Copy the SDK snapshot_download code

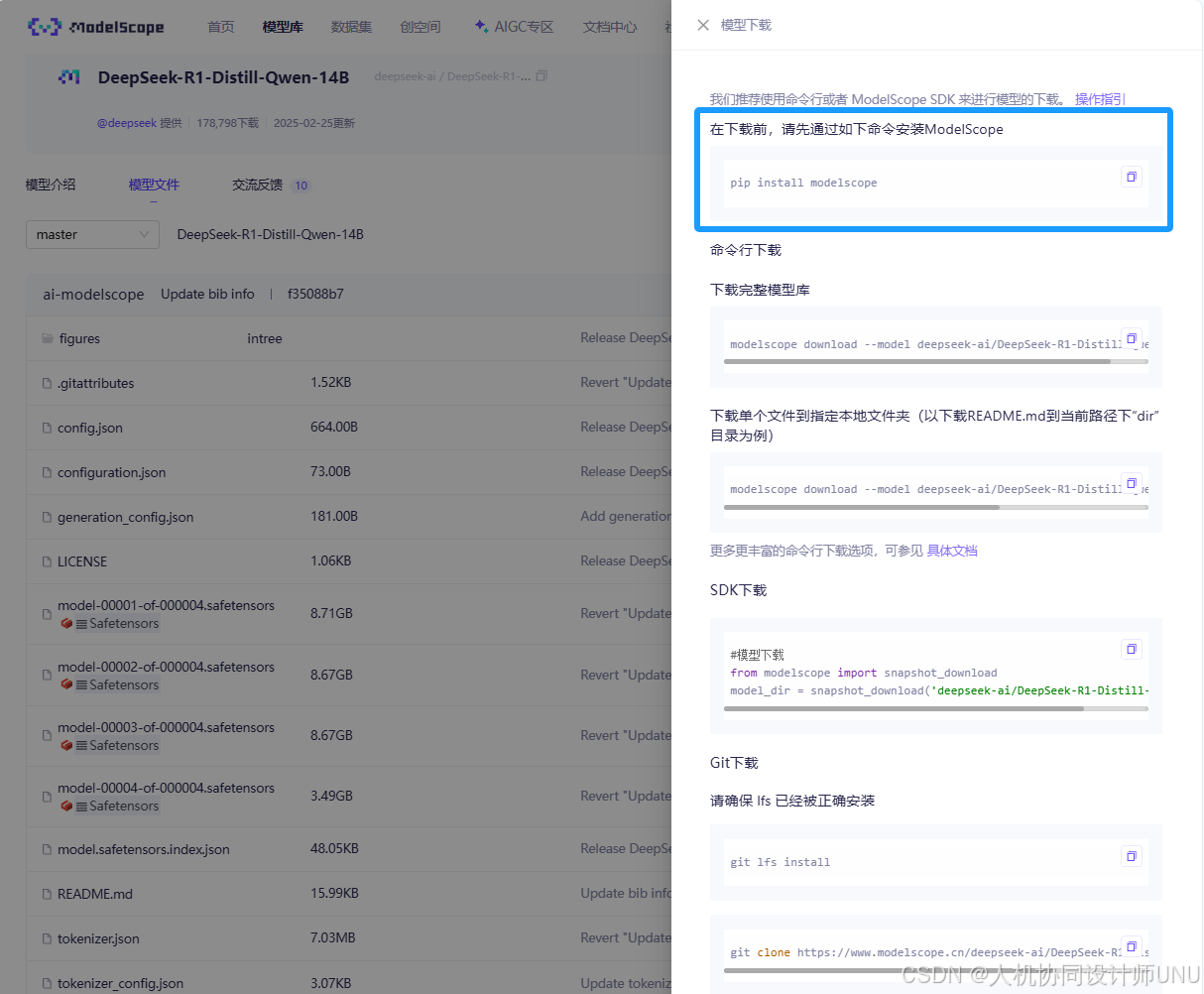click(x=1132, y=649)
